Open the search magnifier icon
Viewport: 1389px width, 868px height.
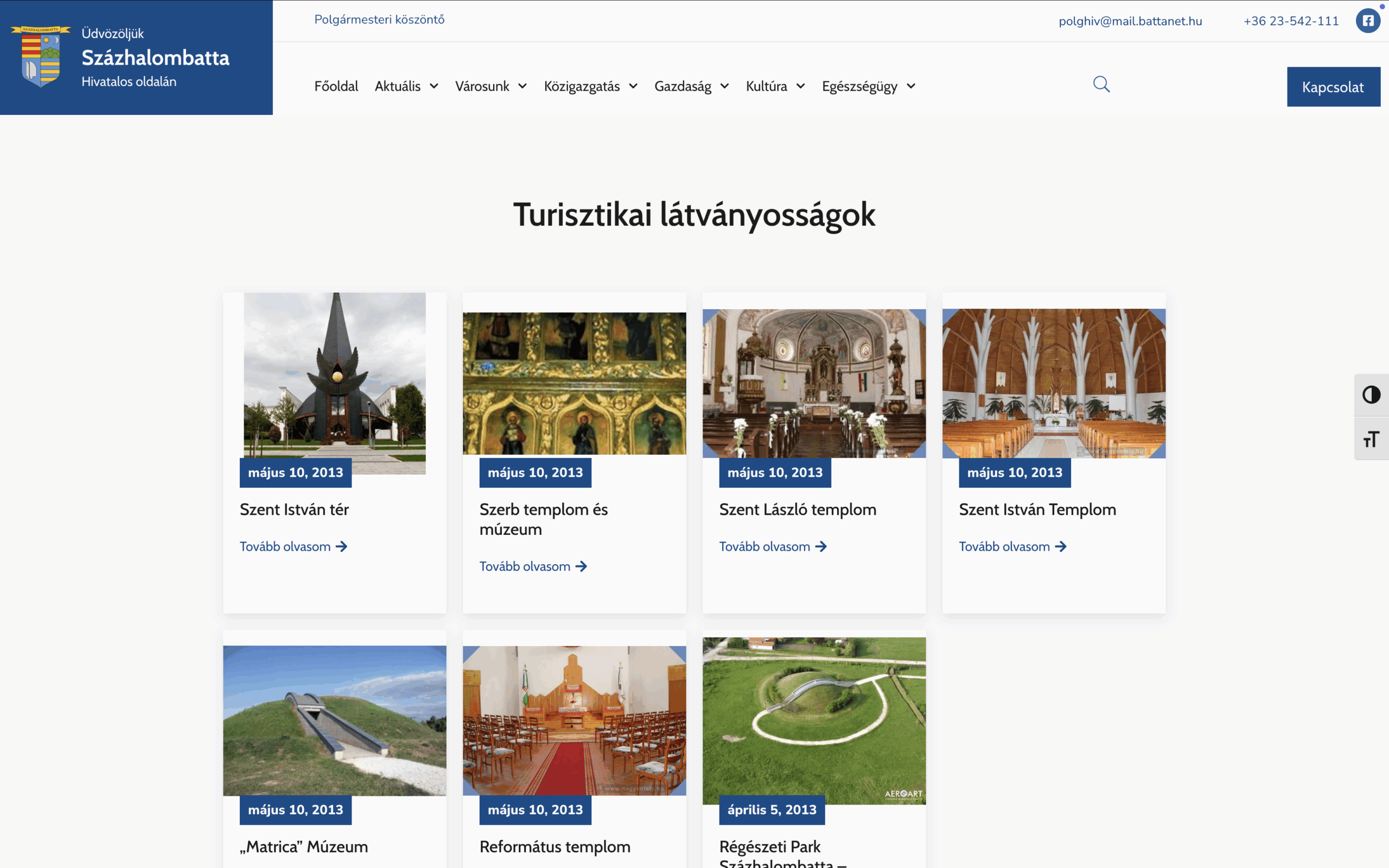[1101, 85]
